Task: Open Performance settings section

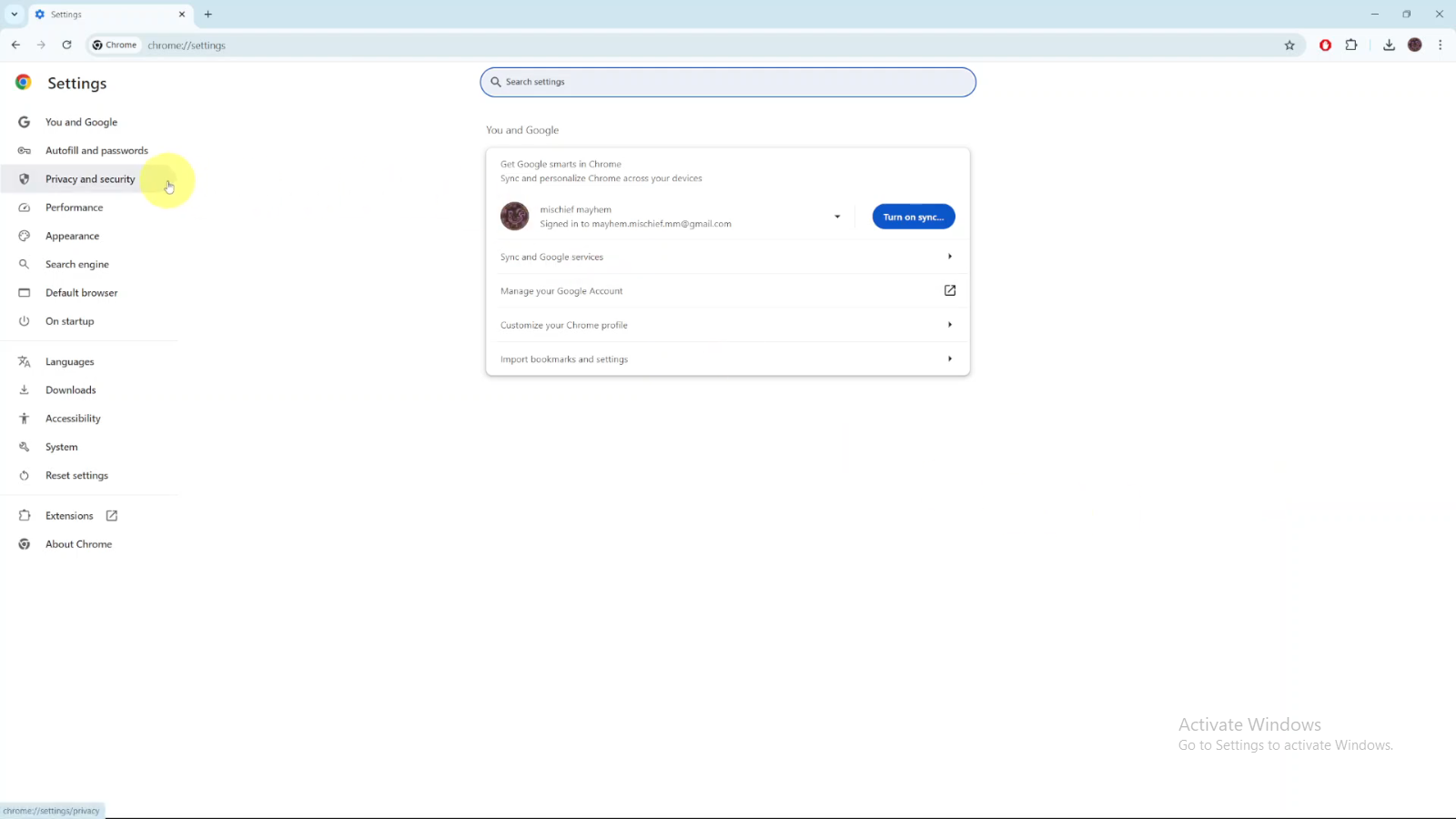Action: pos(91,207)
